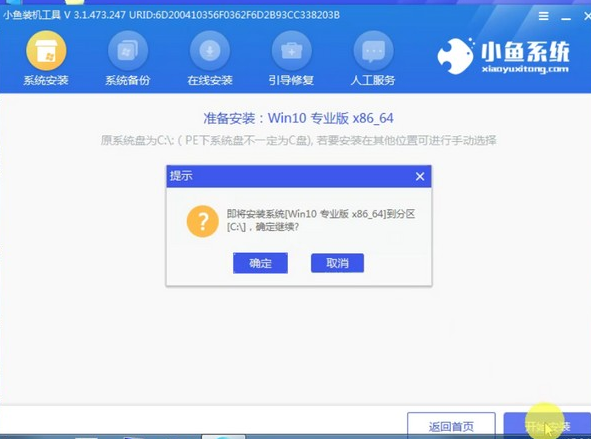Select the 系统备份 icon
Image resolution: width=591 pixels, height=439 pixels.
pyautogui.click(x=128, y=50)
